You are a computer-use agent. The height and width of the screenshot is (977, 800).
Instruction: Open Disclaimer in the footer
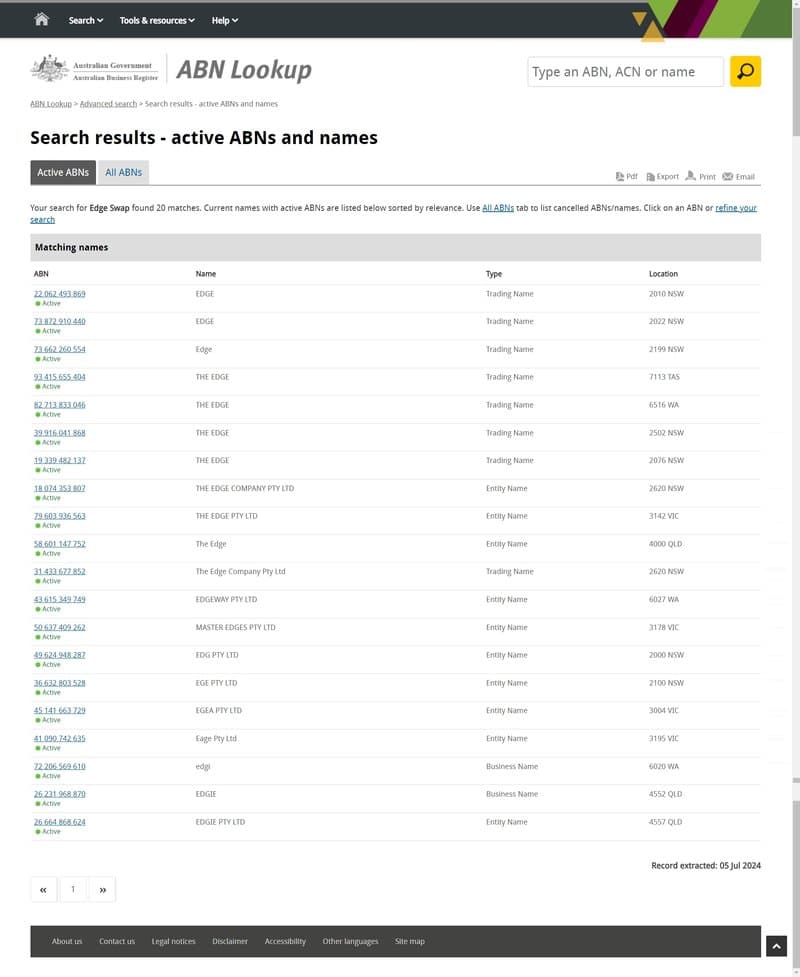[230, 941]
